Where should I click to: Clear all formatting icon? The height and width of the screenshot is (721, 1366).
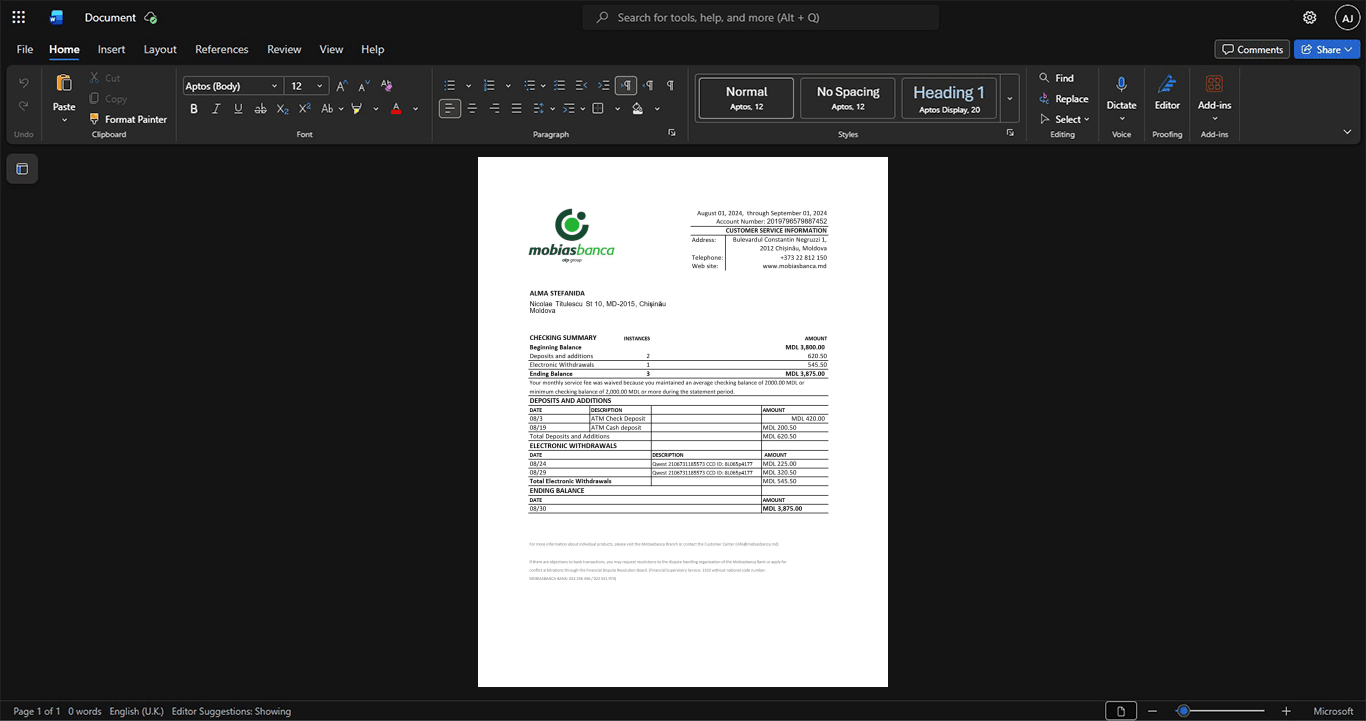[387, 86]
